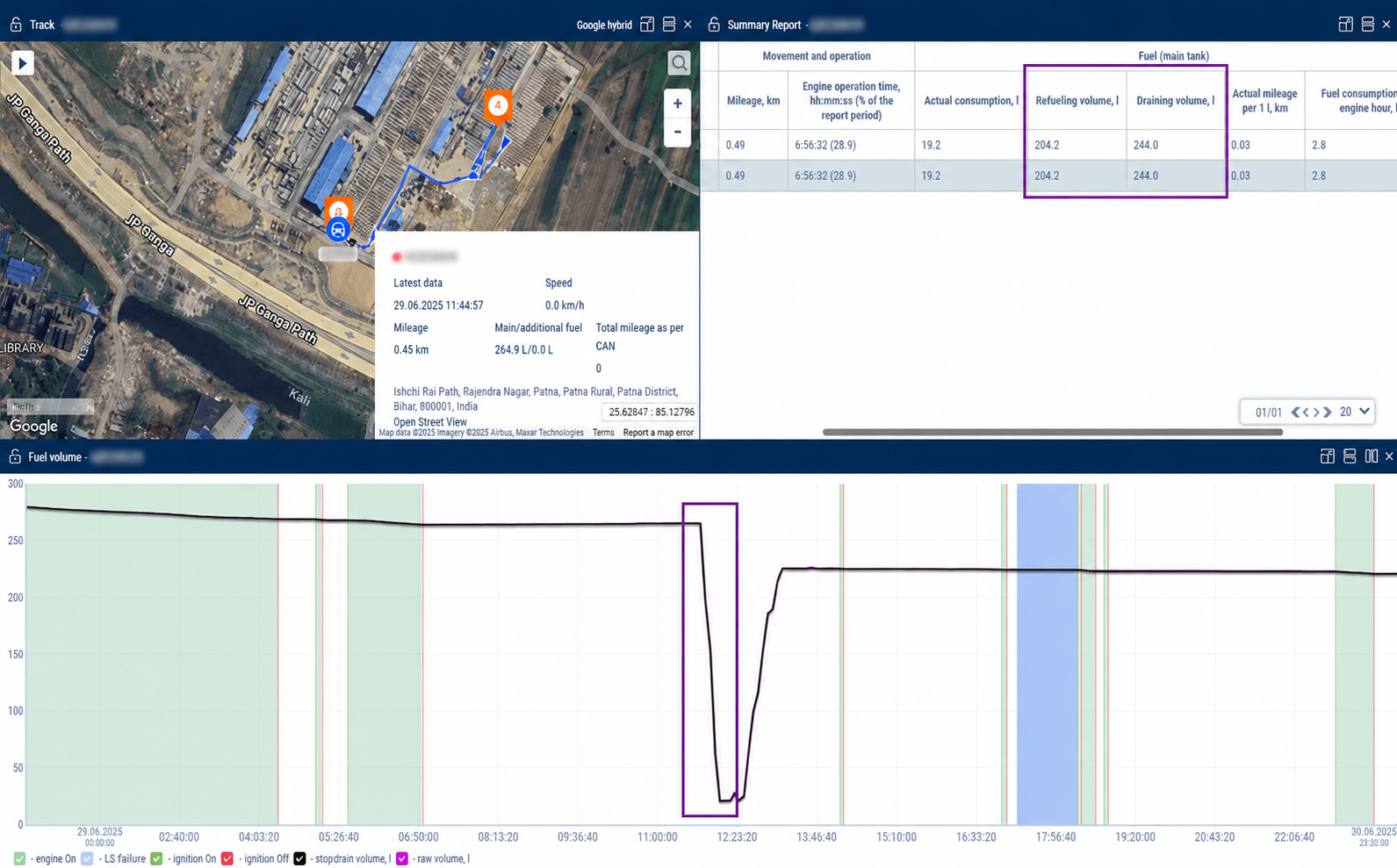Screen dimensions: 1397x868
Task: Go to next page of Summary Report
Action: 1317,412
